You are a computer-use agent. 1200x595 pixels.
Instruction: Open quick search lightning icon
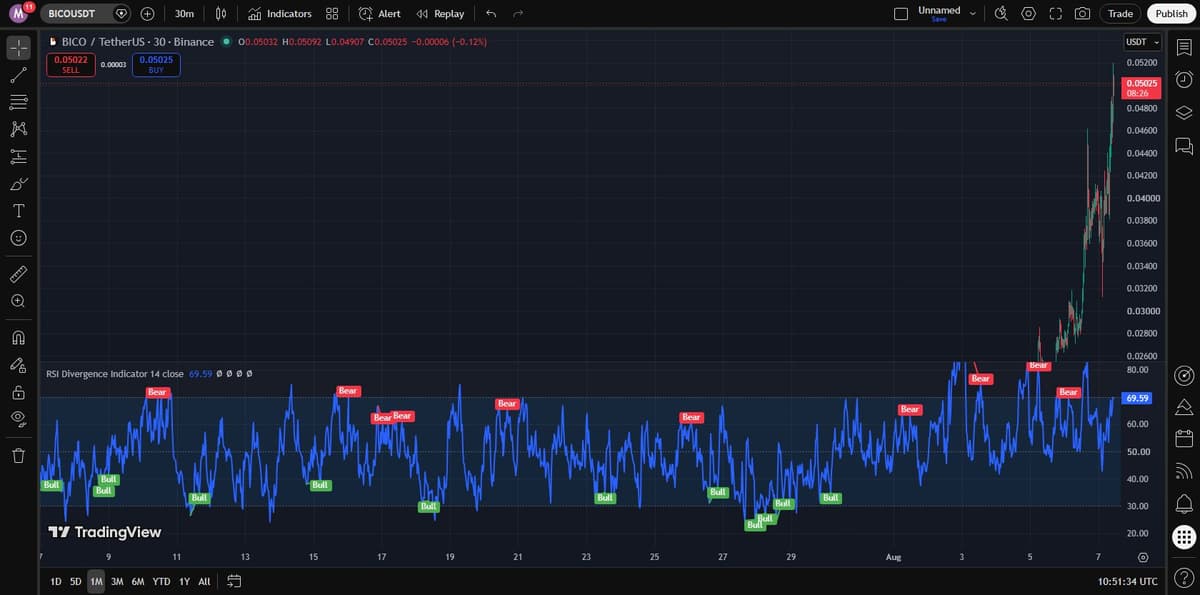[1002, 14]
